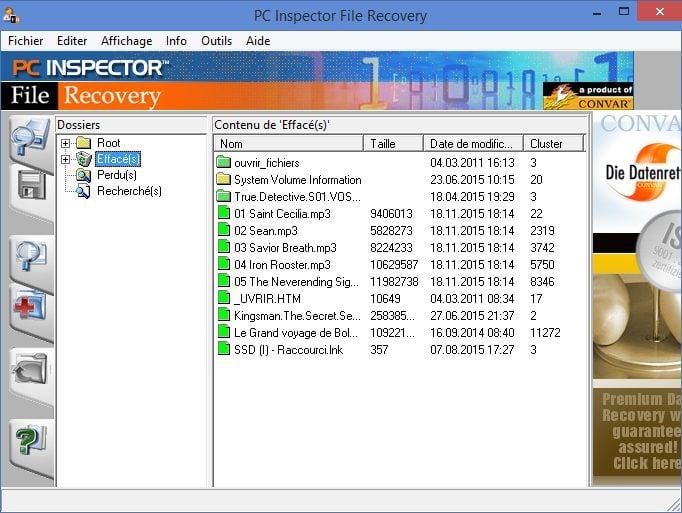682x513 pixels.
Task: Click the 02 Sean.mp3 file icon
Action: 224,230
